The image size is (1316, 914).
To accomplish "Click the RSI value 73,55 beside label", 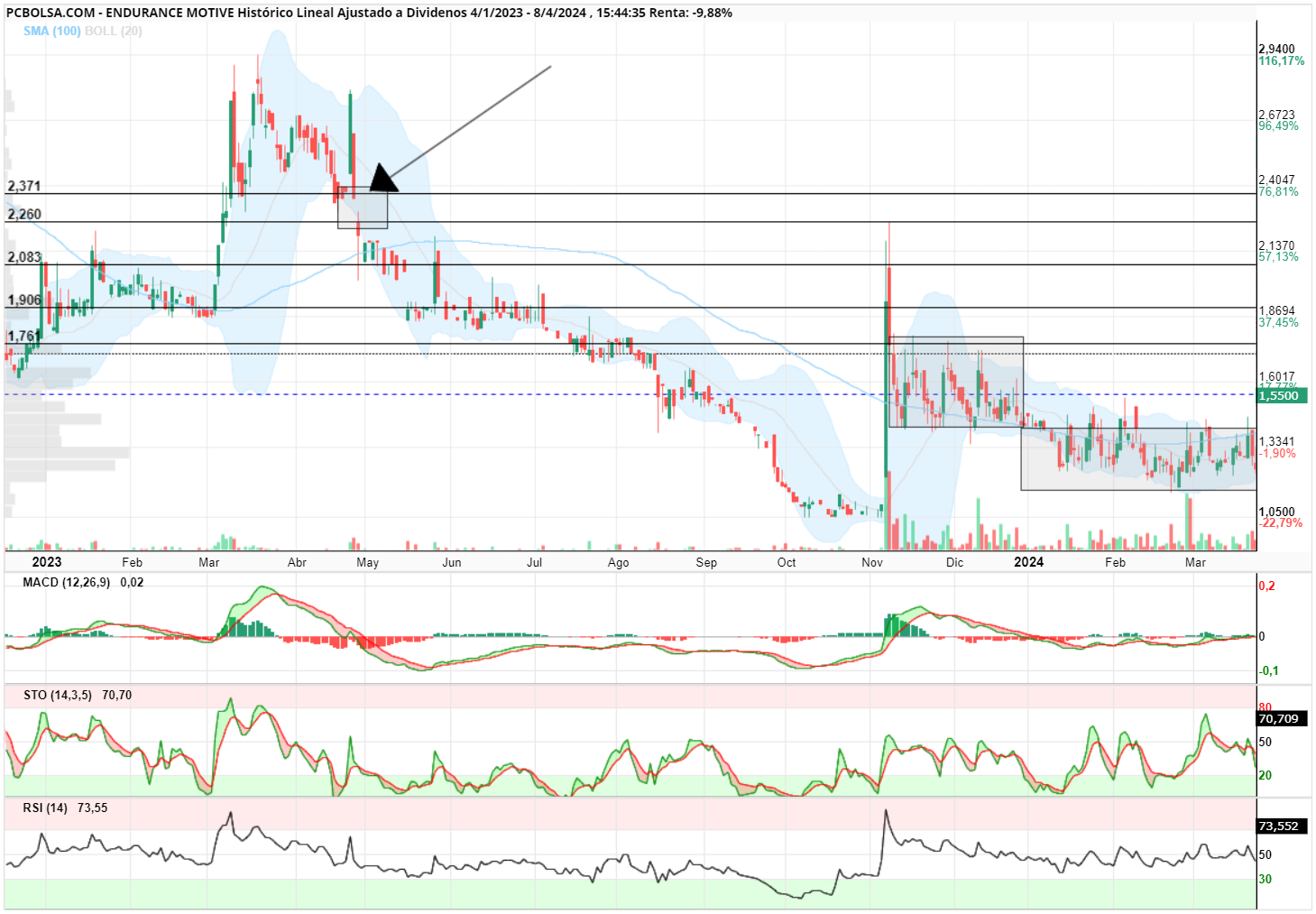I will [x=92, y=808].
